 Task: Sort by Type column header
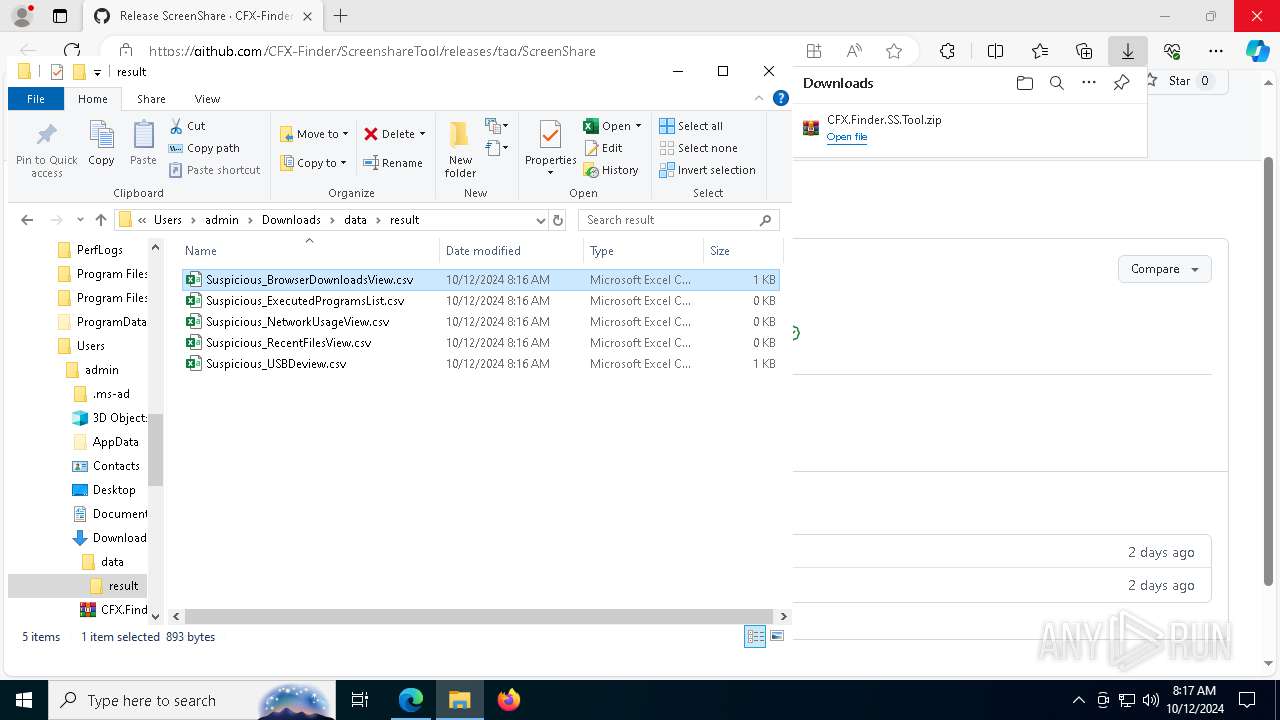[x=643, y=251]
